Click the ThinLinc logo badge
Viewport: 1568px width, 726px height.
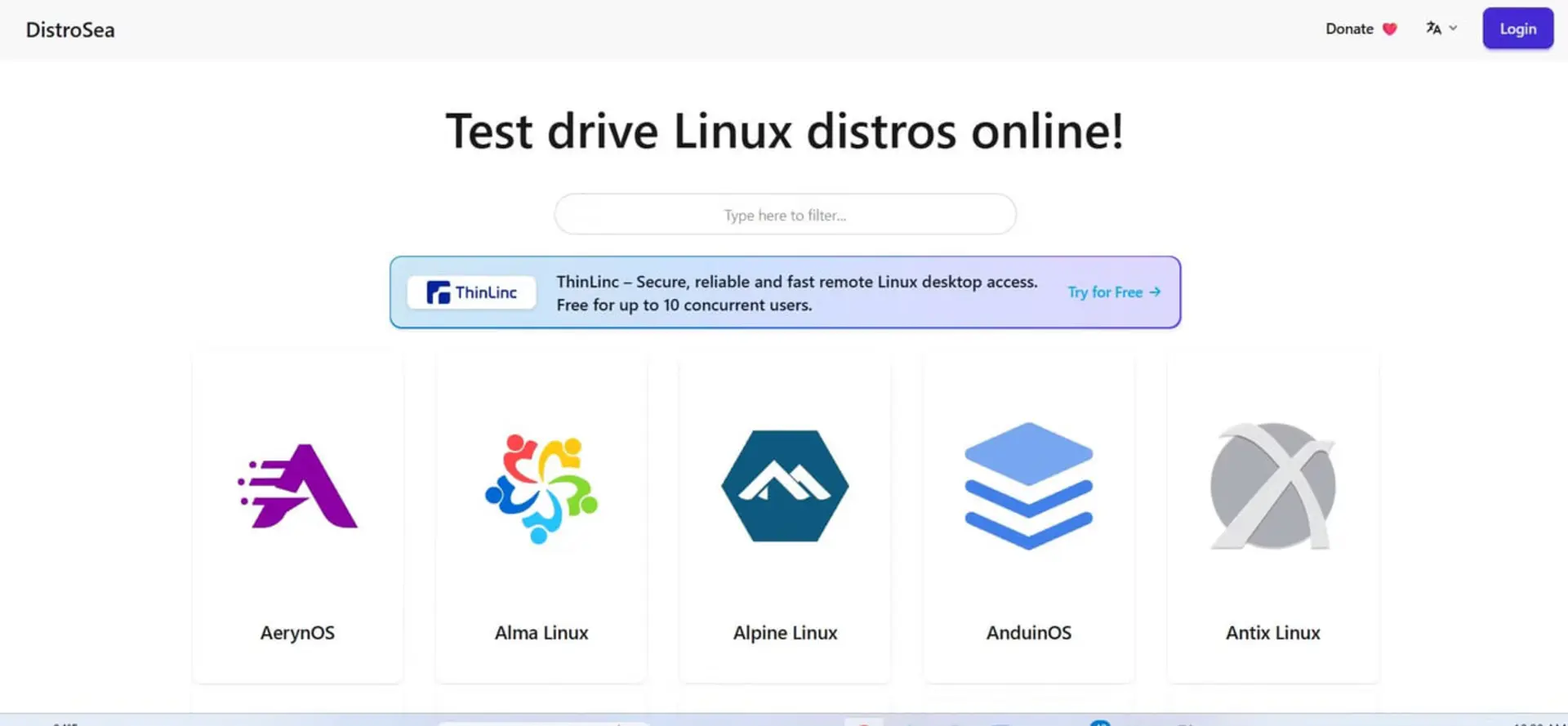tap(472, 292)
